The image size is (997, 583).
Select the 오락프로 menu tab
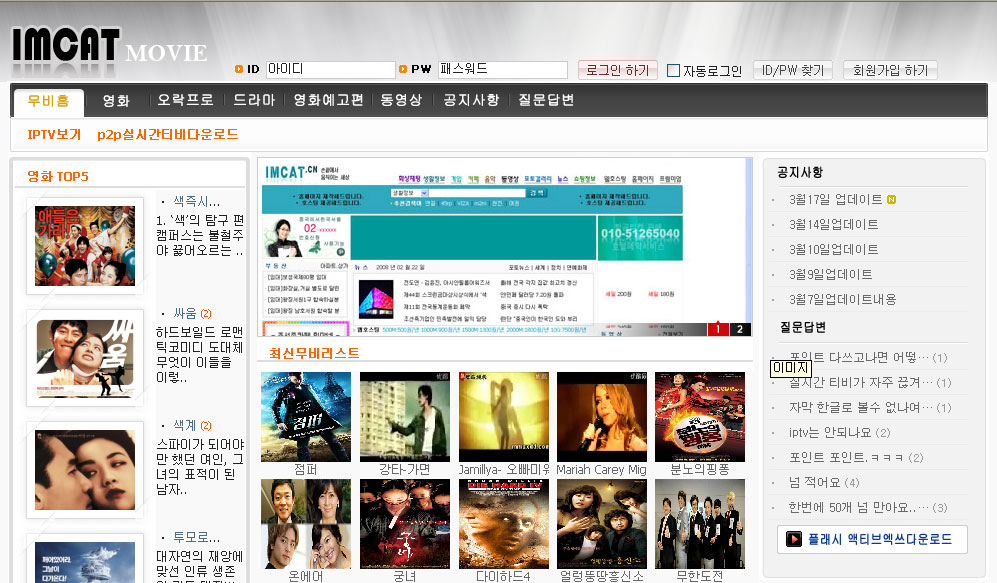point(185,100)
